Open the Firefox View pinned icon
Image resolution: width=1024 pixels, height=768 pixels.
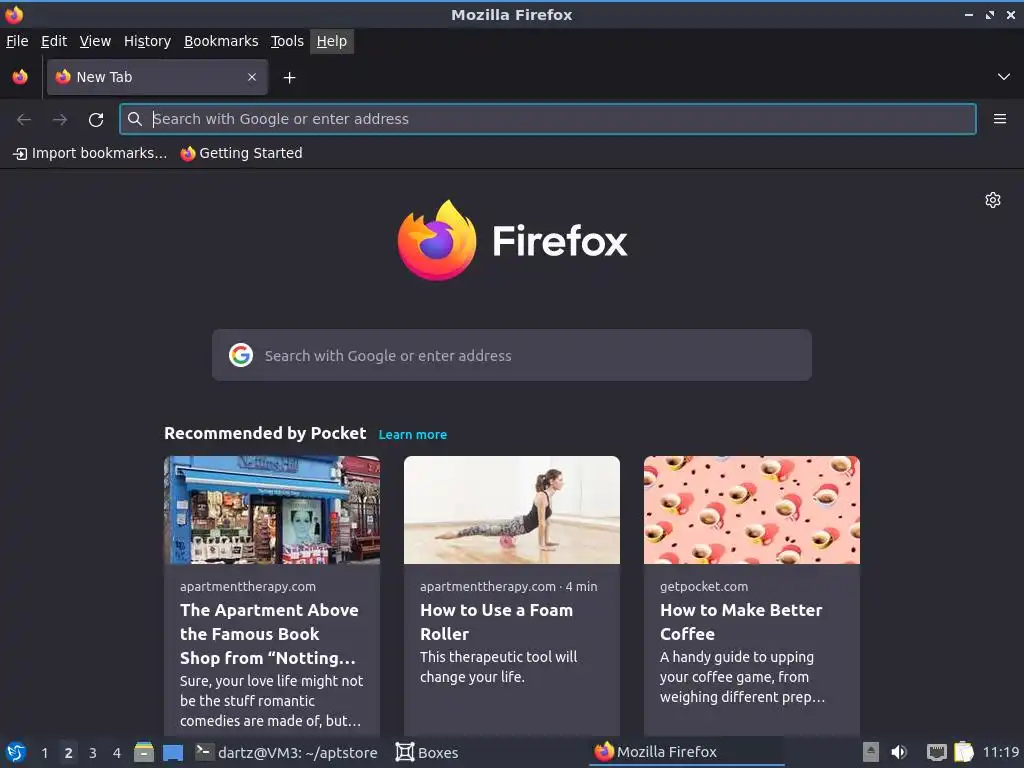pos(20,77)
